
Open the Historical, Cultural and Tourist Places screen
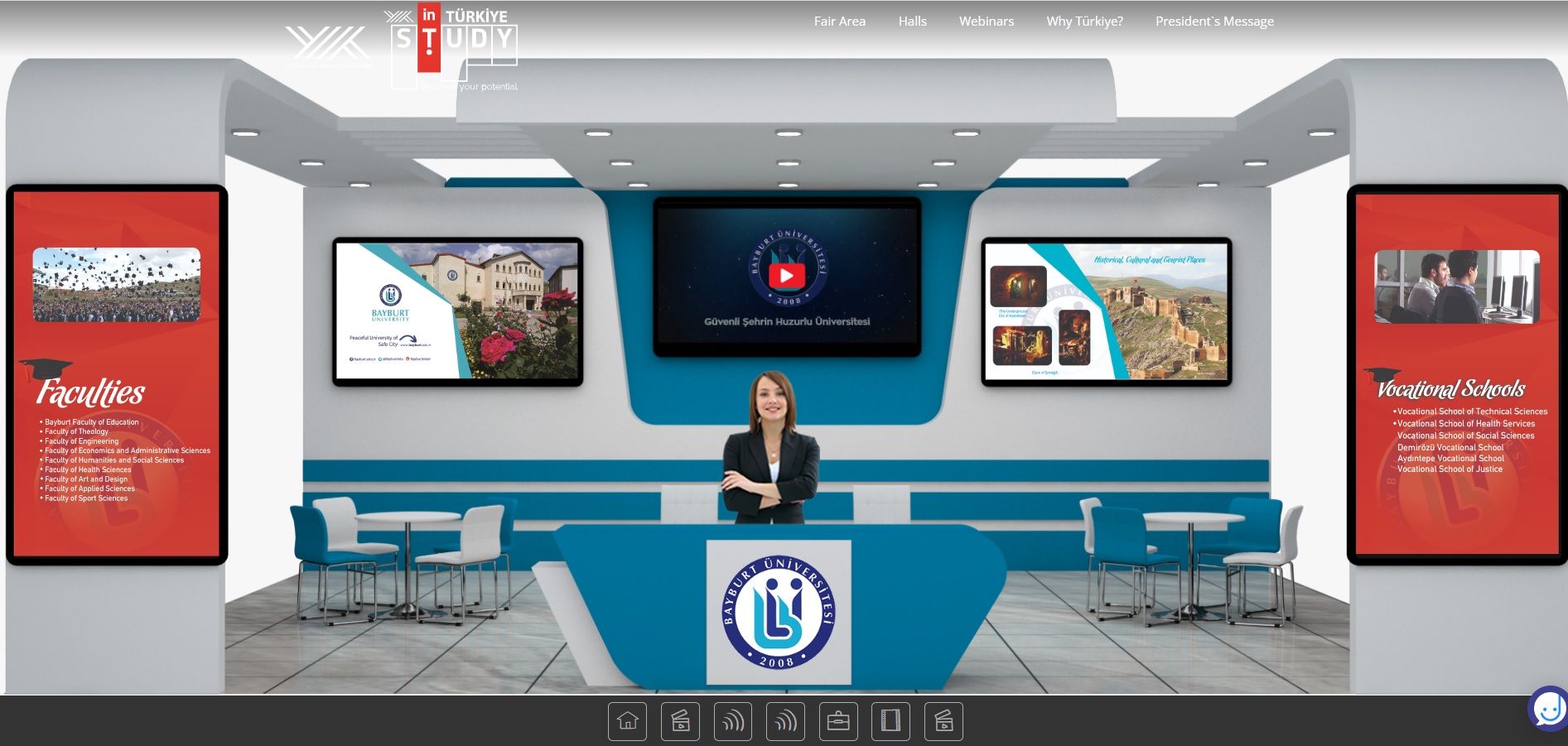tap(1106, 311)
